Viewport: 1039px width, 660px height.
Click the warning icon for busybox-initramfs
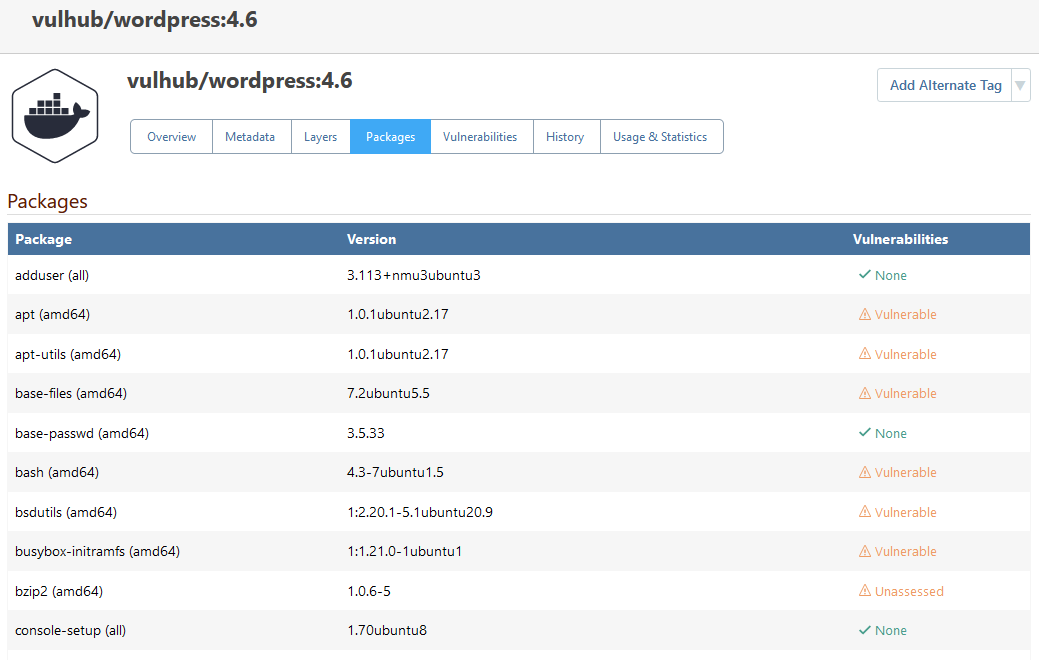864,552
